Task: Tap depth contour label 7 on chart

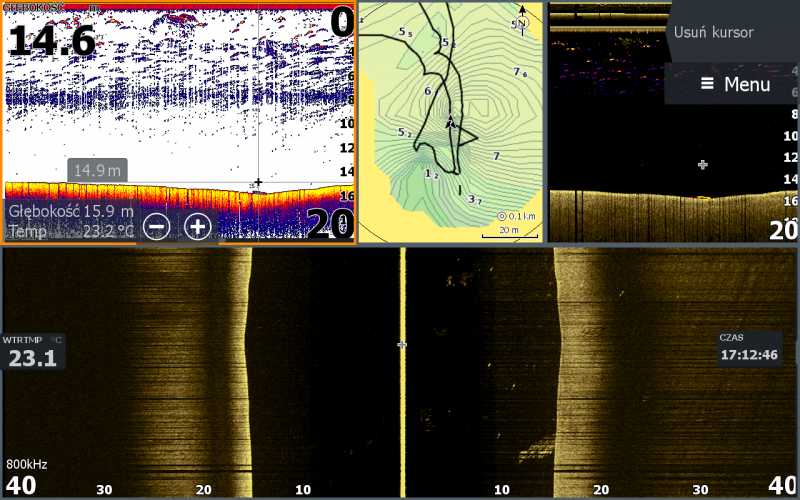Action: [x=496, y=156]
